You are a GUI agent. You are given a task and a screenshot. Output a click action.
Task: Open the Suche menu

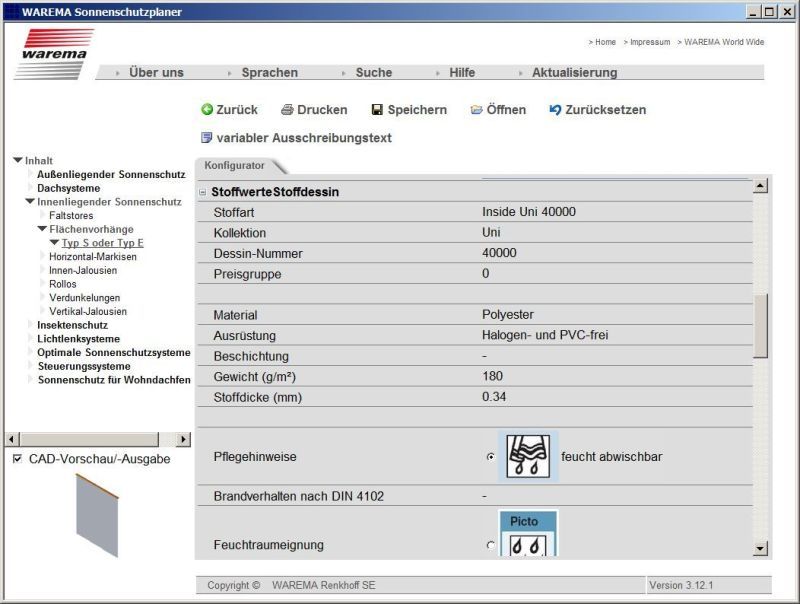[374, 72]
